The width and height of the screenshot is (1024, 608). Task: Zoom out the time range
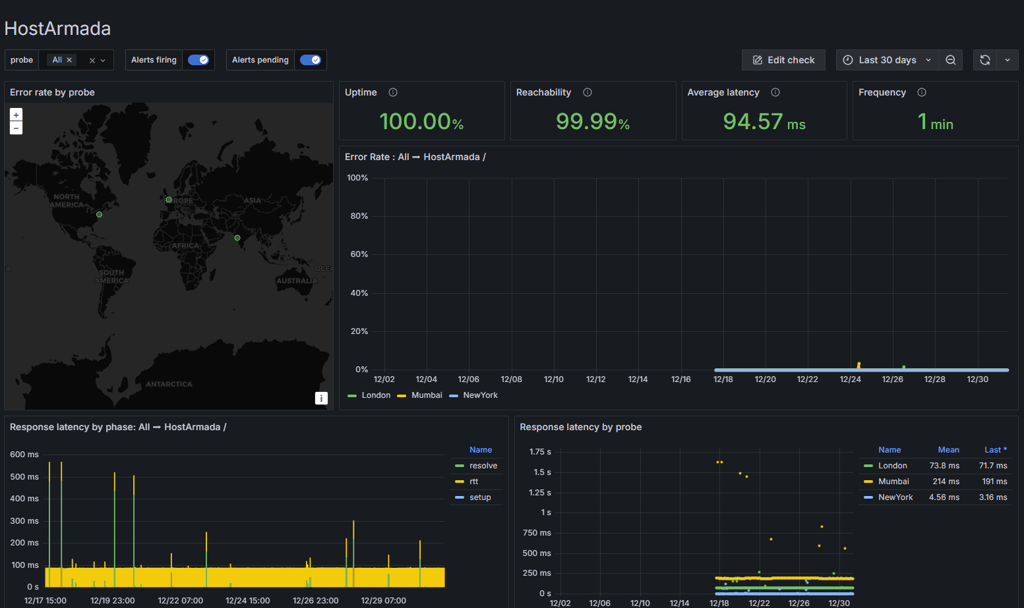(951, 60)
